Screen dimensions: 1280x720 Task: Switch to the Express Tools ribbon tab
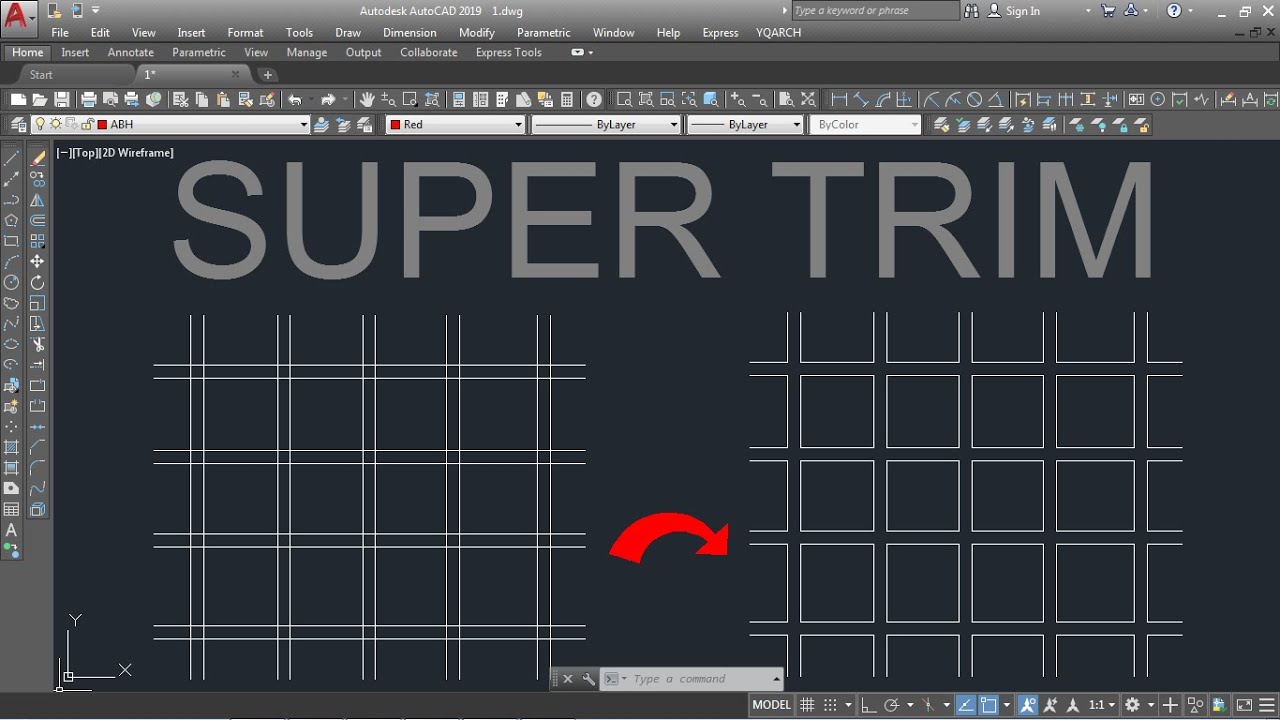pos(508,52)
